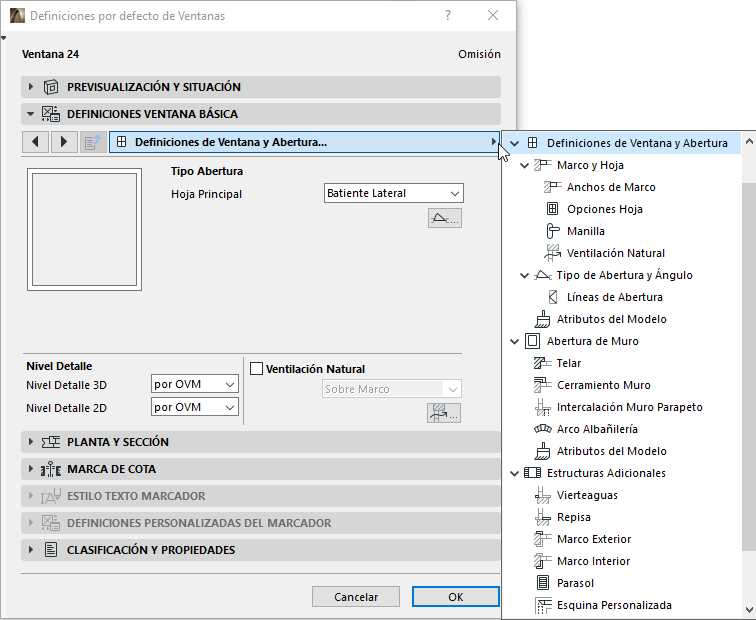Screen dimensions: 756x620
Task: Go to previous settings page arrow
Action: [35, 142]
